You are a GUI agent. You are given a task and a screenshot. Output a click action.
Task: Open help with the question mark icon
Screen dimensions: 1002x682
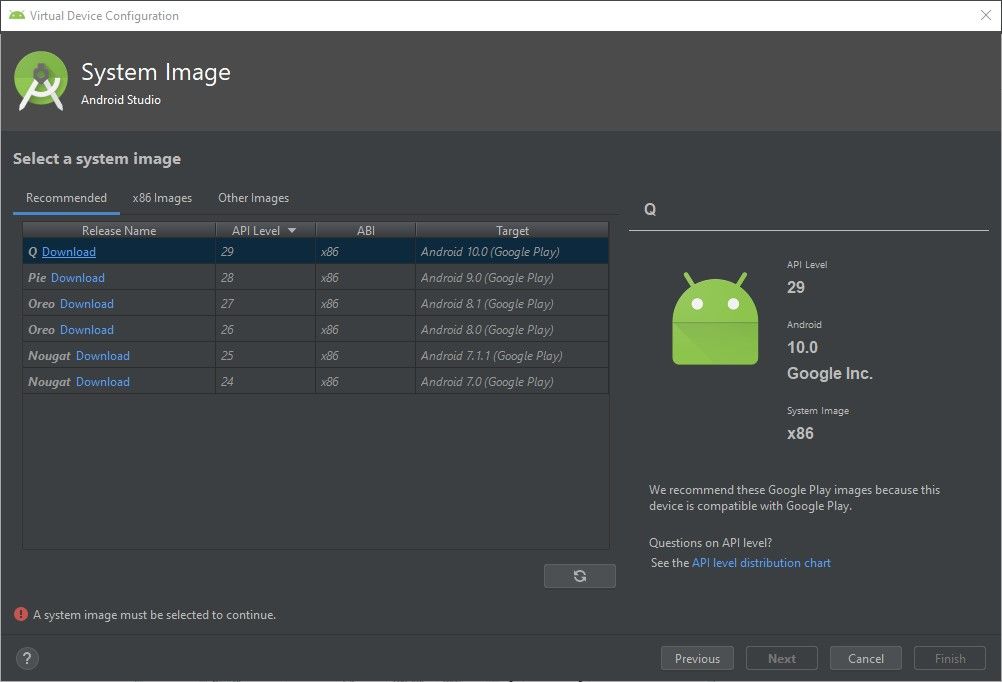pos(27,658)
